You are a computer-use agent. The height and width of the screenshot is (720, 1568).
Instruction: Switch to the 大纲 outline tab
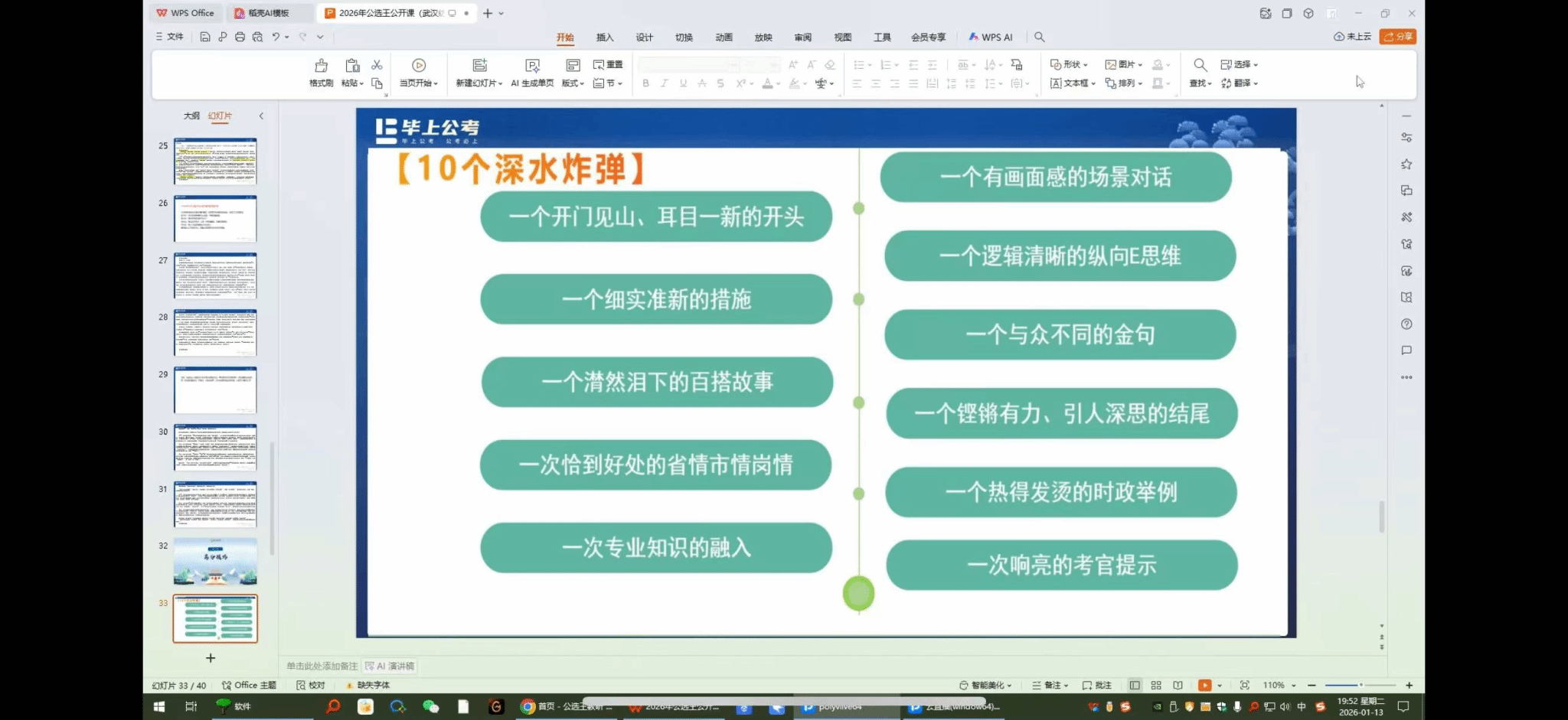click(191, 116)
